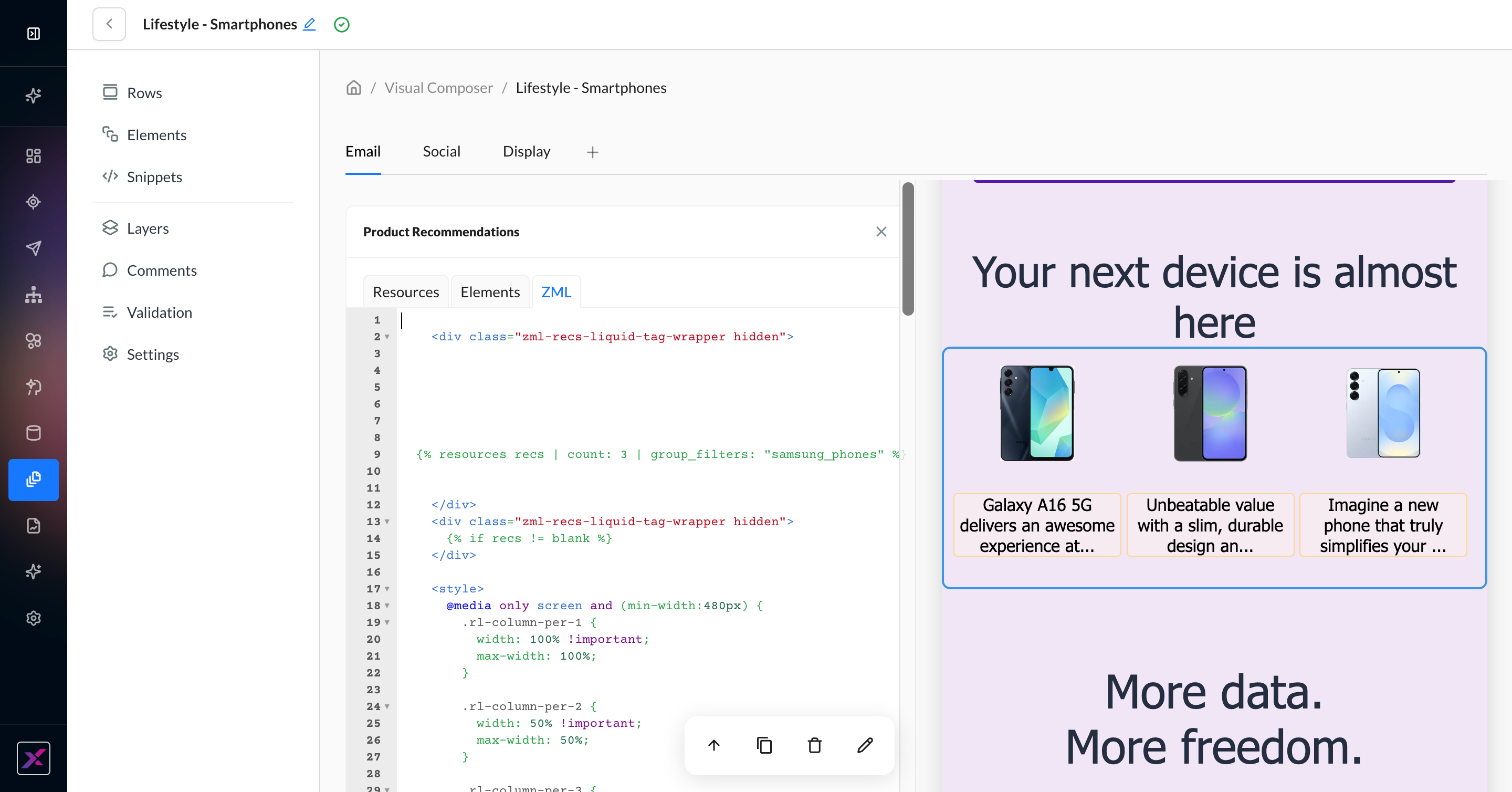This screenshot has height=792, width=1512.
Task: Click the Galaxy A16 5G description text
Action: point(1037,525)
